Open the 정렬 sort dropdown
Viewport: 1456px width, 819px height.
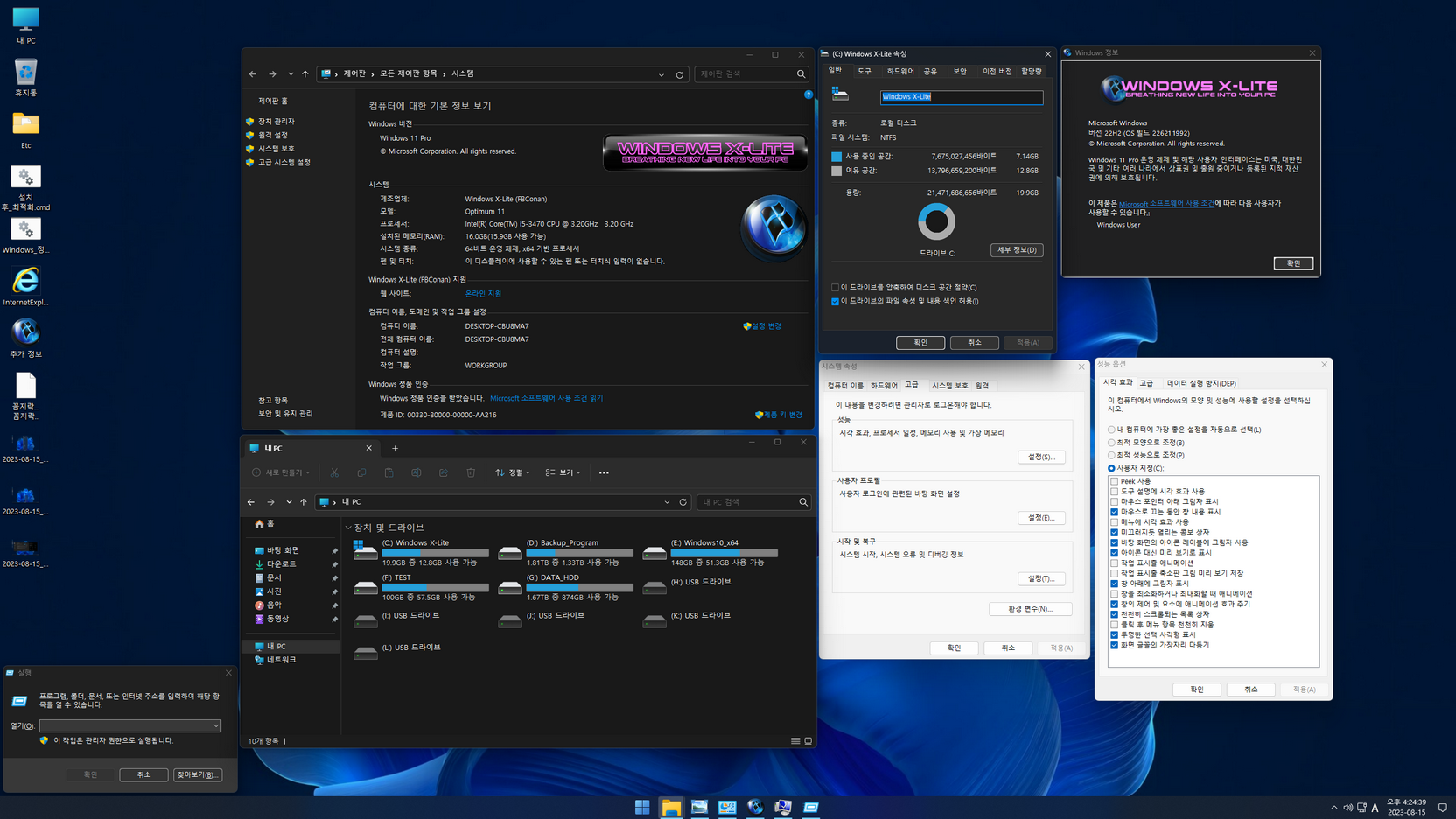click(x=513, y=472)
